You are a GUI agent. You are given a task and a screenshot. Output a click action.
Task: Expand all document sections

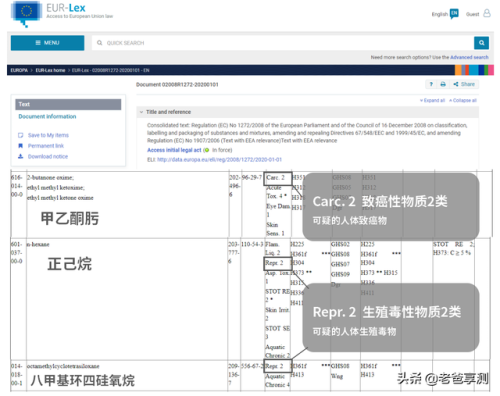click(432, 100)
